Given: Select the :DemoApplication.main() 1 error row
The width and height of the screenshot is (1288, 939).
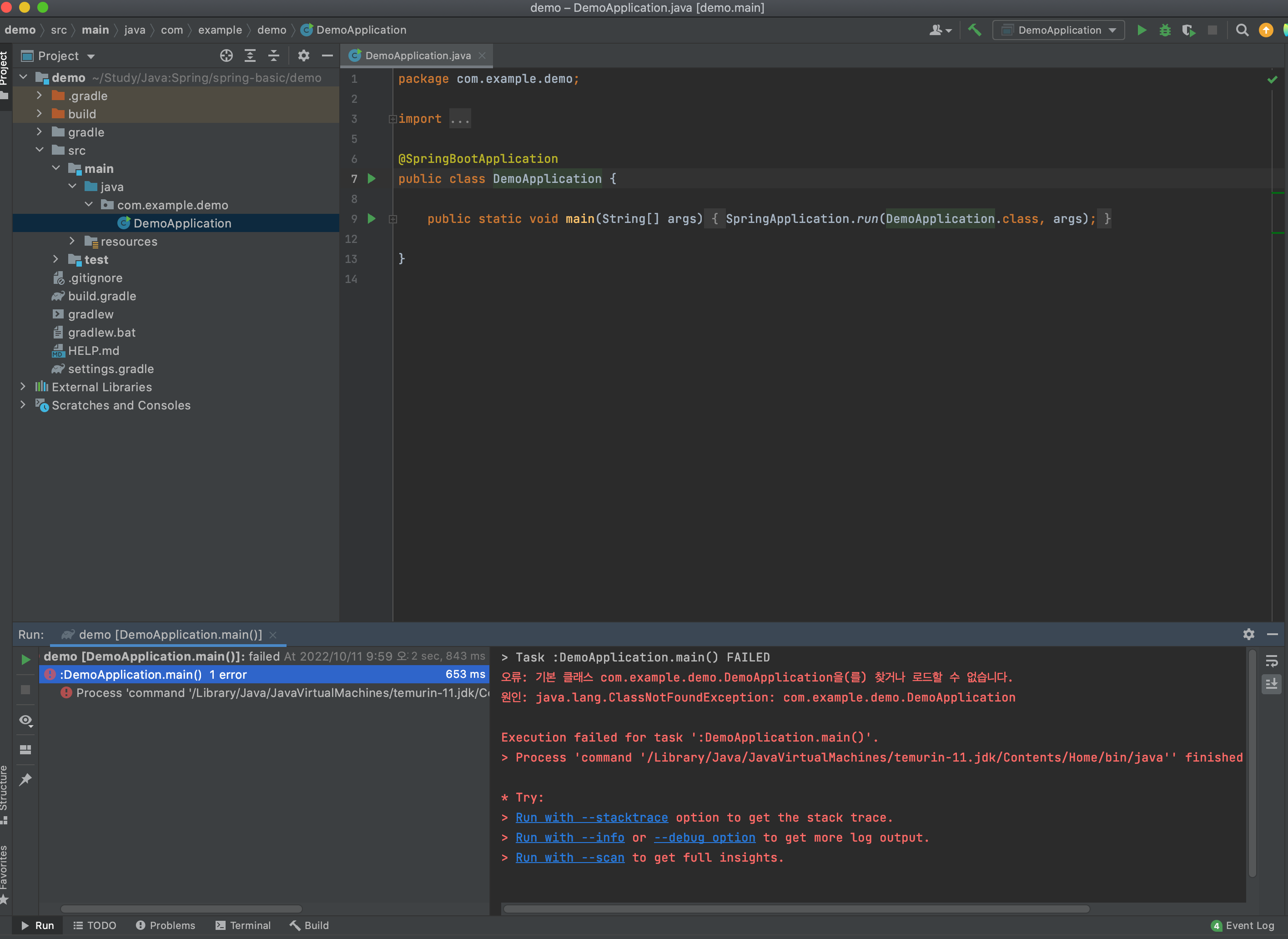Looking at the screenshot, I should (x=264, y=674).
